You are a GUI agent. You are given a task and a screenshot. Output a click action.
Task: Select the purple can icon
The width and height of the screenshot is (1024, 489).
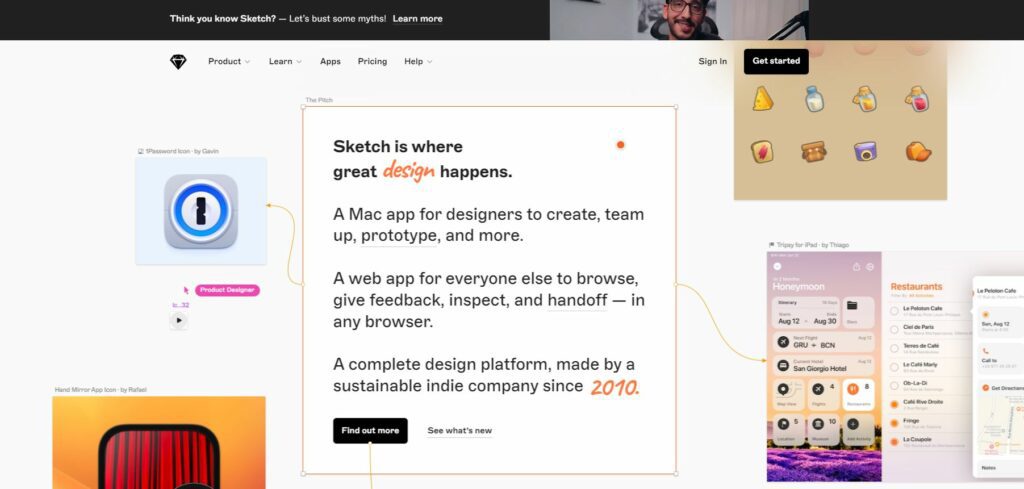pyautogui.click(x=865, y=151)
